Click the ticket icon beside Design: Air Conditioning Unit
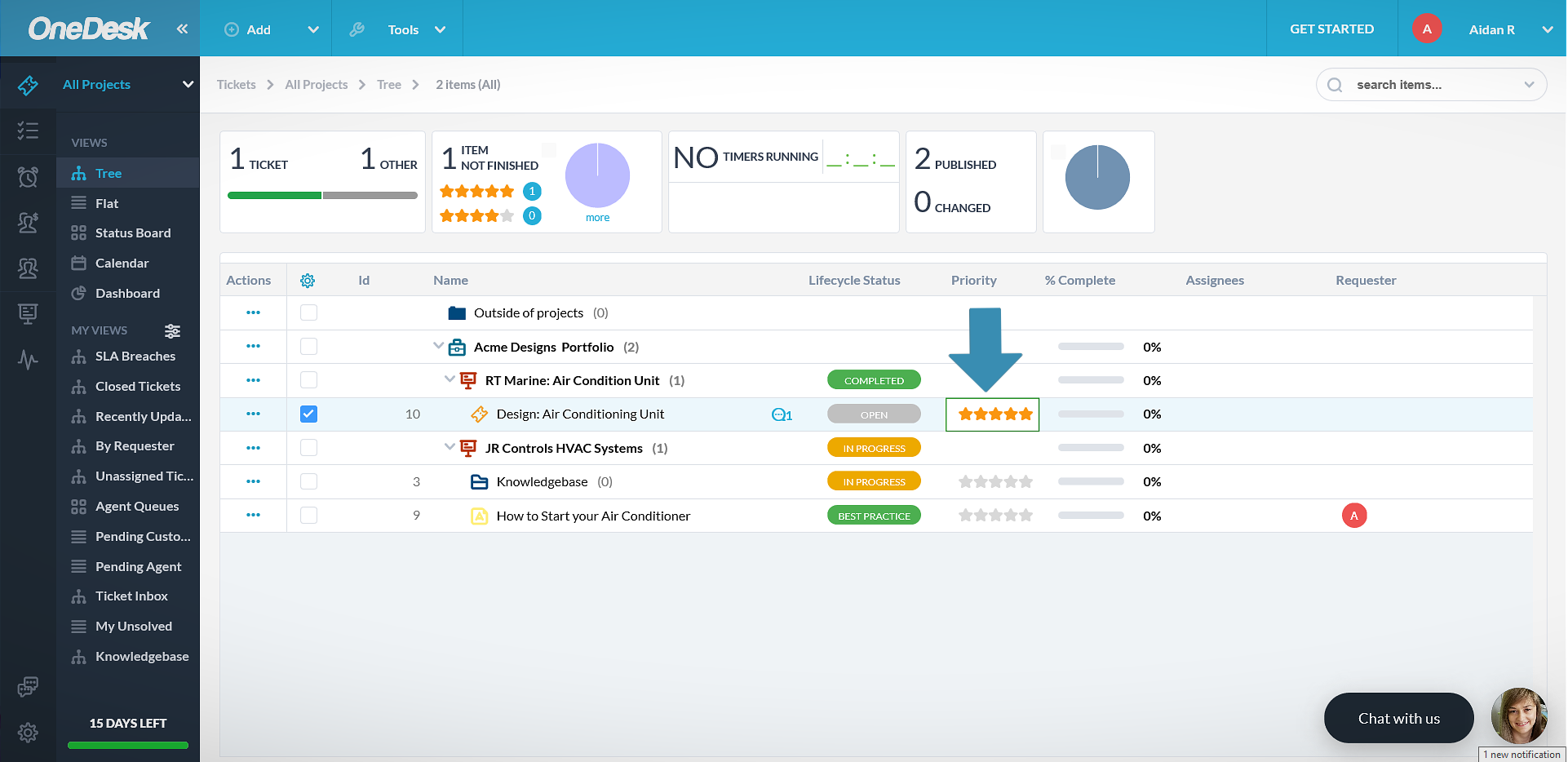This screenshot has height=762, width=1568. point(480,414)
